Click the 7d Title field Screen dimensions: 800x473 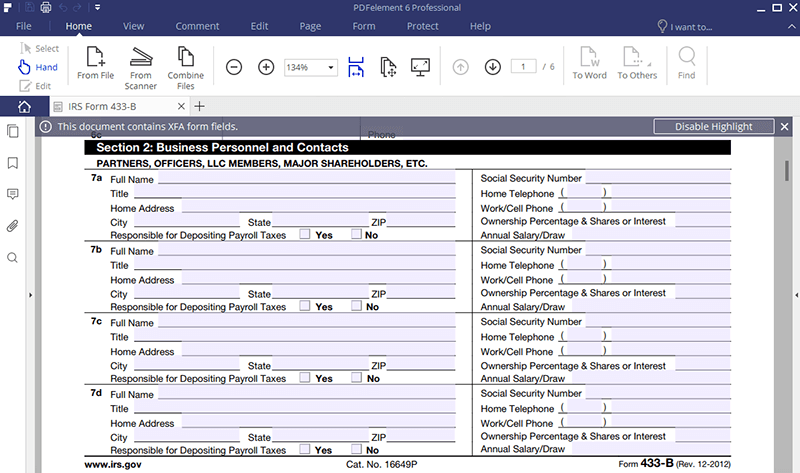[x=294, y=407]
